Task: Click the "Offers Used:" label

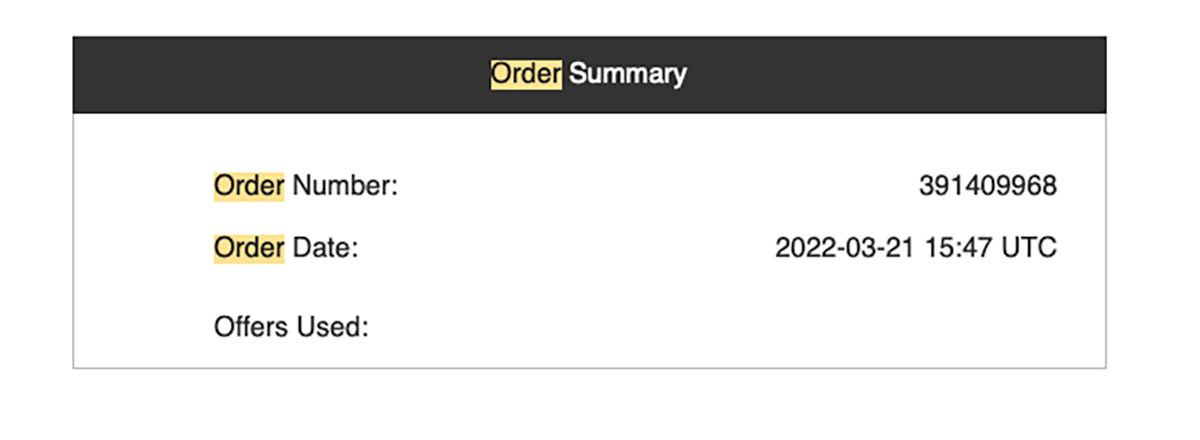Action: click(291, 326)
